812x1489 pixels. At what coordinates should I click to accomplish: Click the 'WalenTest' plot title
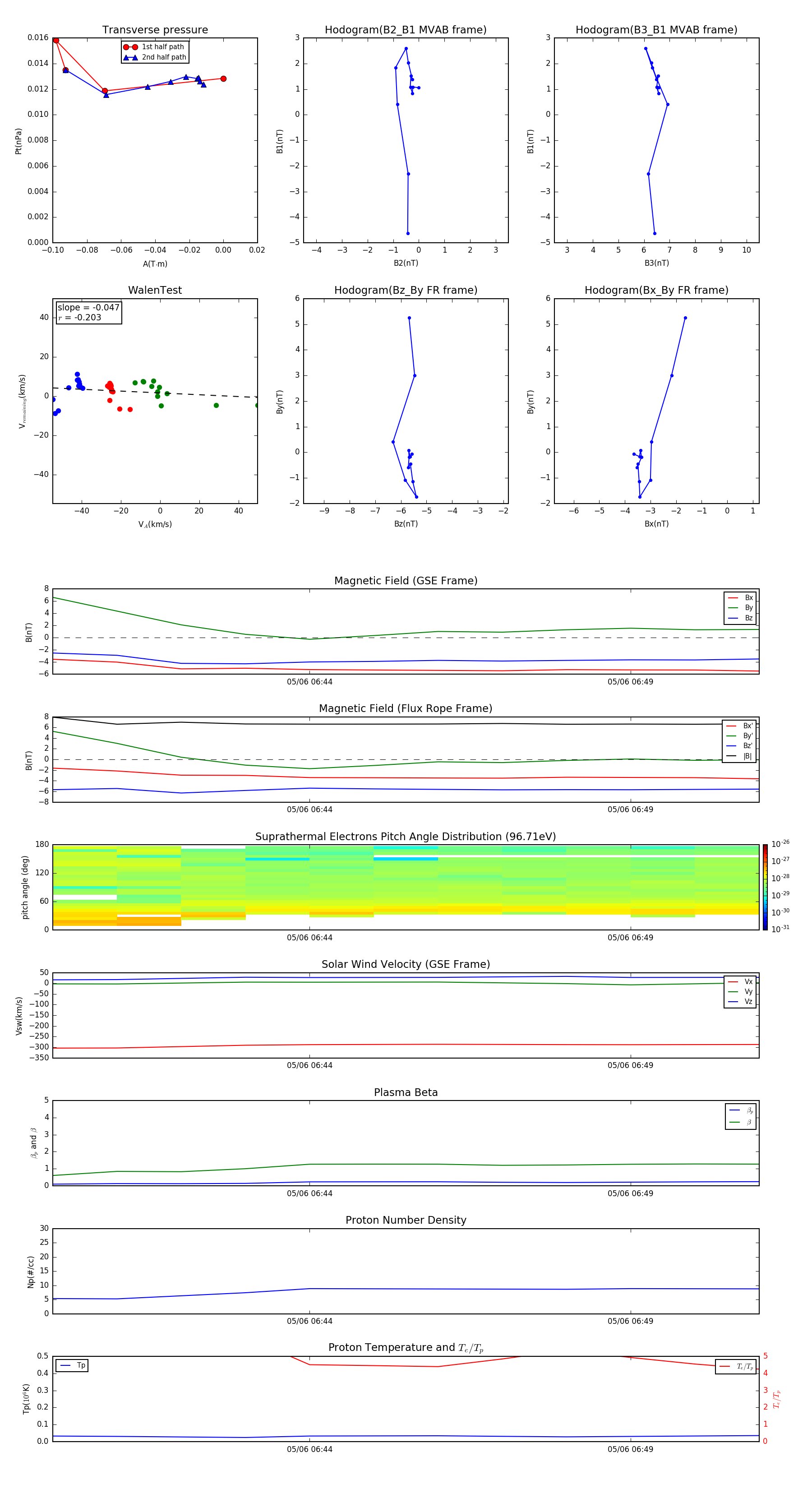[x=155, y=290]
